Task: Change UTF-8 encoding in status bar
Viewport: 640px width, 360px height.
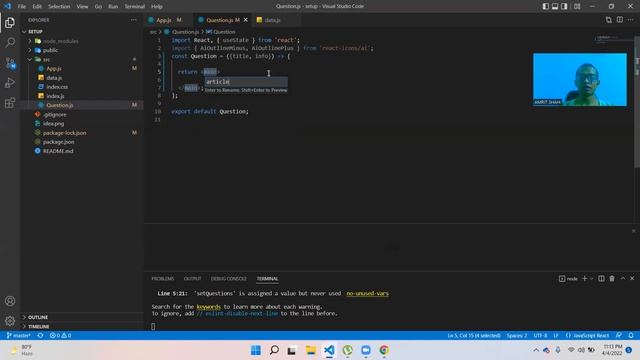Action: 540,335
